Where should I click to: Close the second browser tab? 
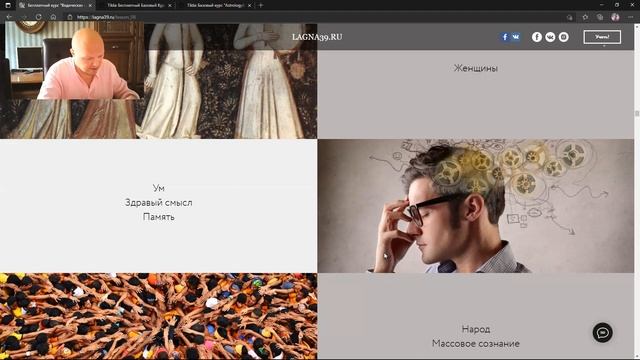(170, 5)
